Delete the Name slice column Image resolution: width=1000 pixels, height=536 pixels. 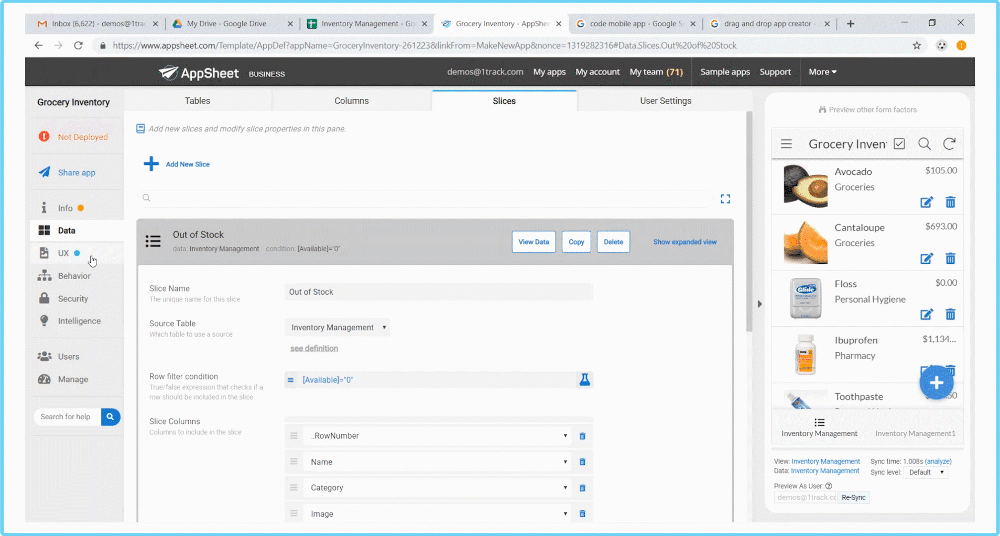pos(582,462)
